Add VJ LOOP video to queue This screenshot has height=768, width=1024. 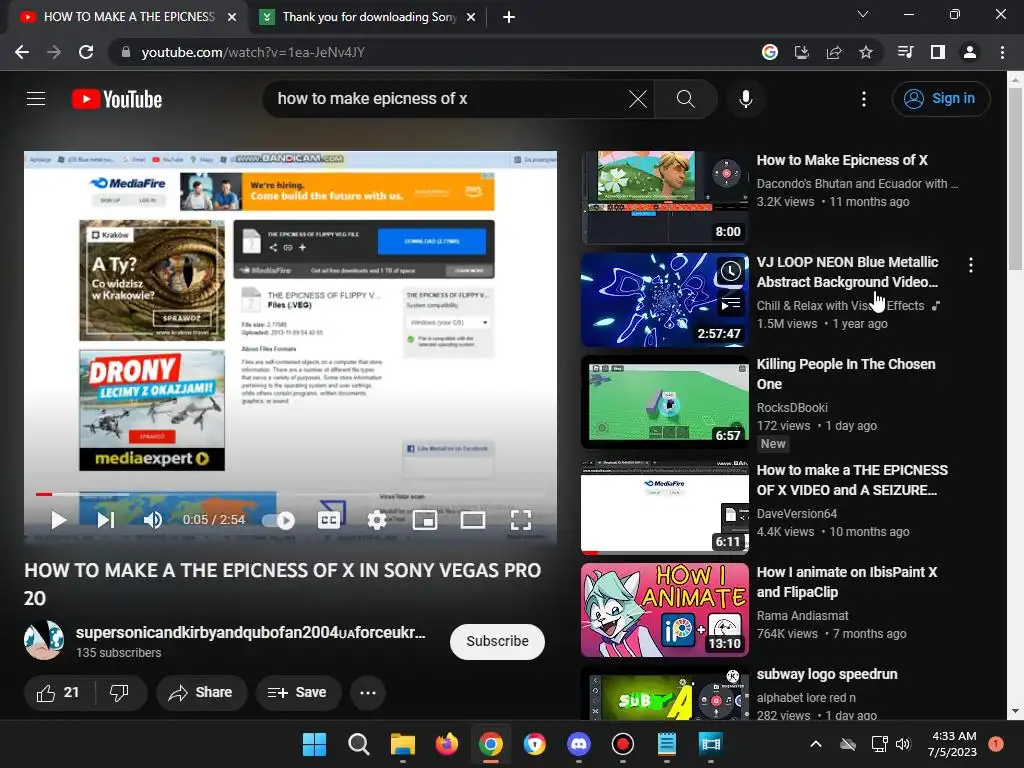730,304
